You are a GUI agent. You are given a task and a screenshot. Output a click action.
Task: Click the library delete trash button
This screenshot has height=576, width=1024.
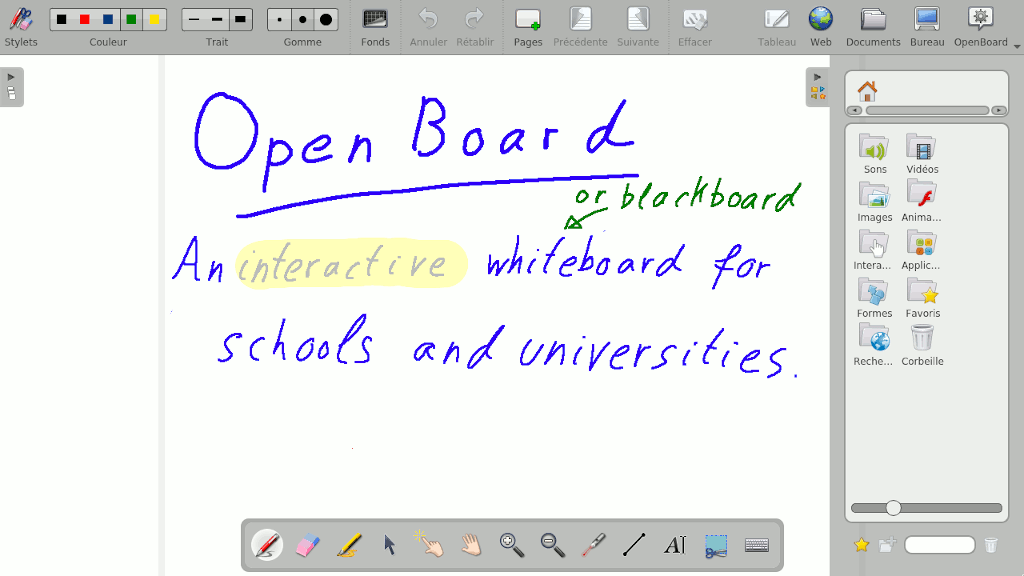click(991, 545)
